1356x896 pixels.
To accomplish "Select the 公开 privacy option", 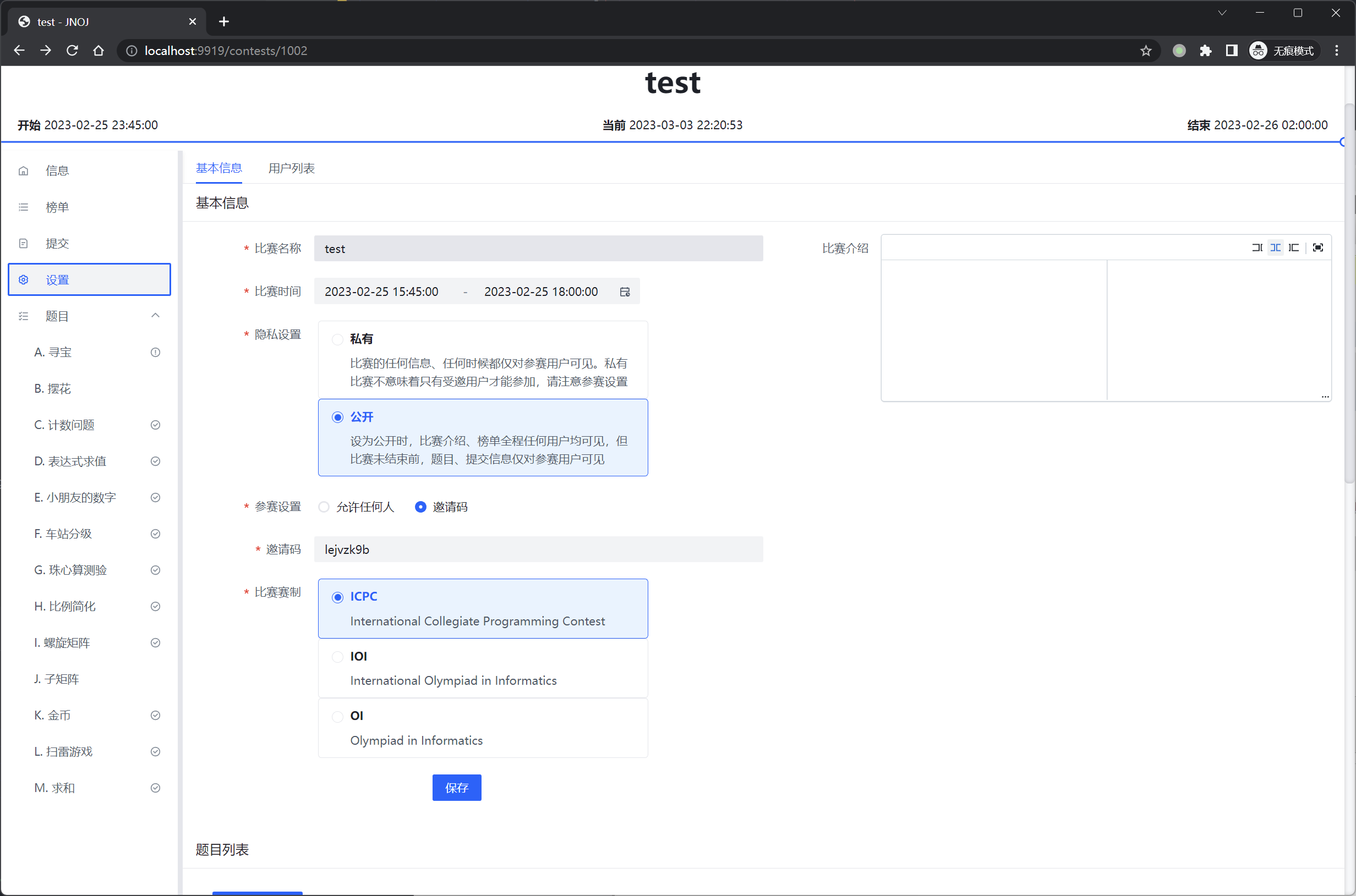I will [483, 437].
